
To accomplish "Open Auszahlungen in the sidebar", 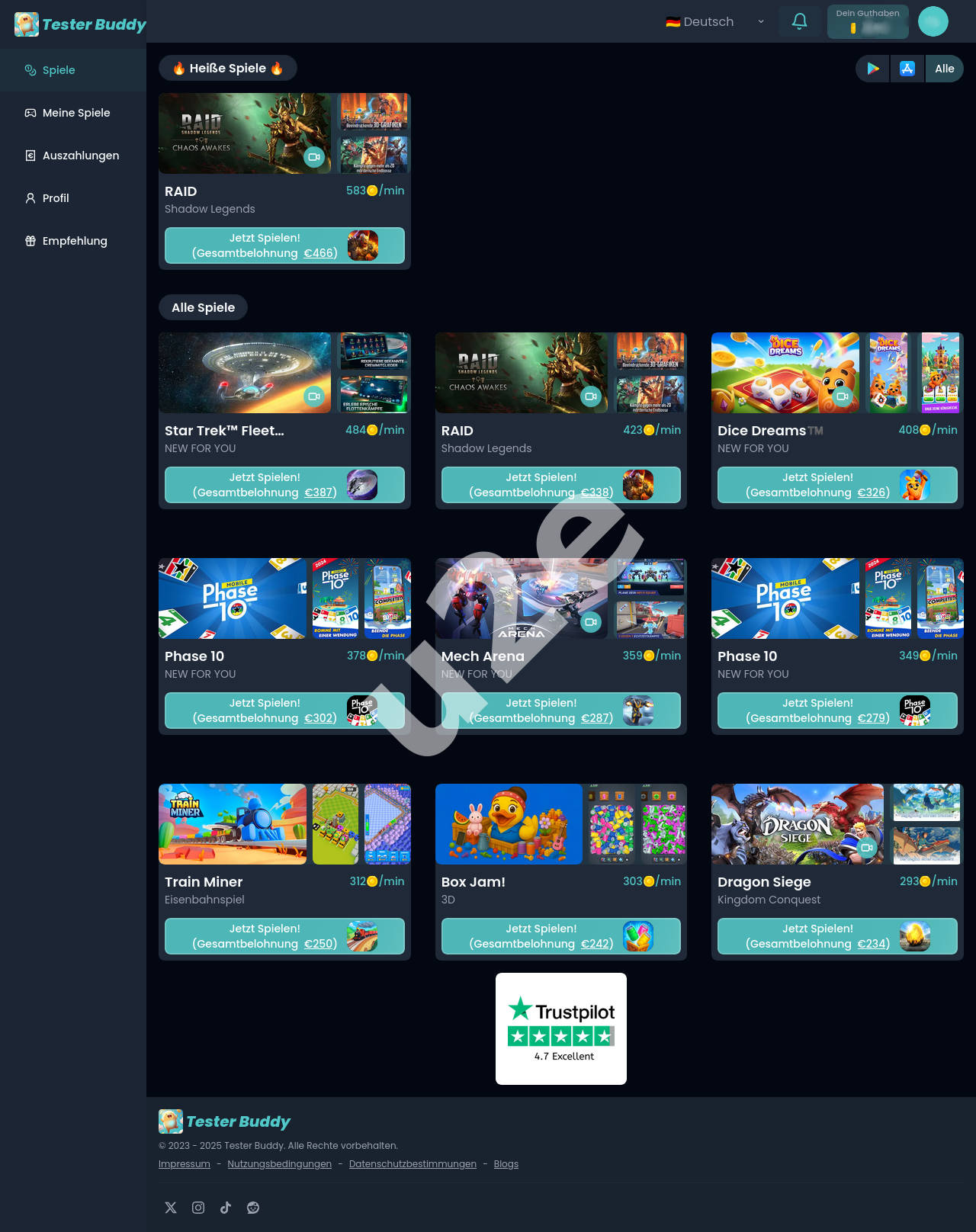I will click(73, 156).
